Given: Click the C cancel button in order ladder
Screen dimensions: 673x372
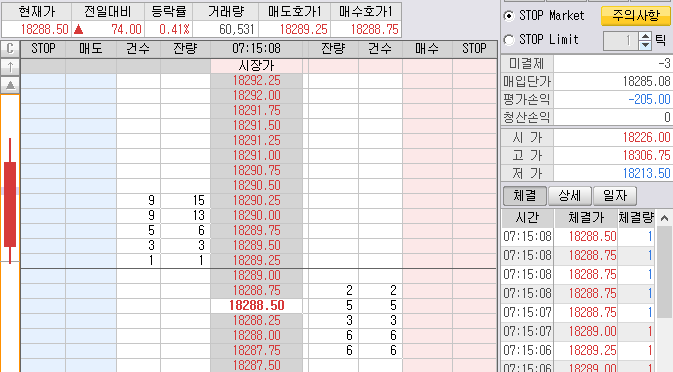Looking at the screenshot, I should [x=10, y=48].
